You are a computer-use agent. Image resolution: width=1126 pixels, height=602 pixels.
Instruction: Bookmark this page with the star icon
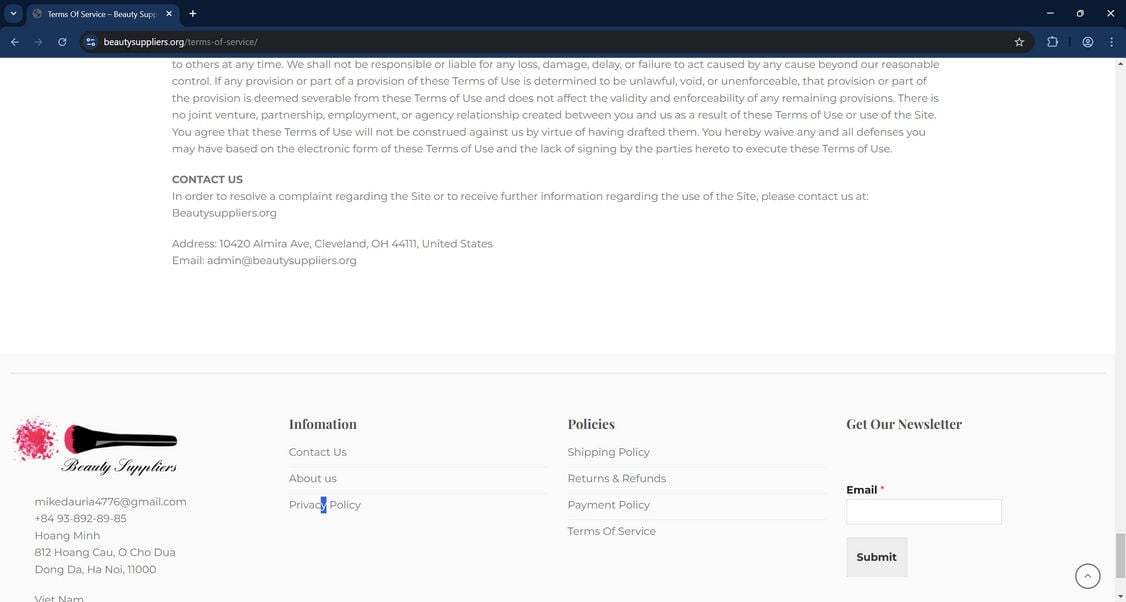[1019, 42]
